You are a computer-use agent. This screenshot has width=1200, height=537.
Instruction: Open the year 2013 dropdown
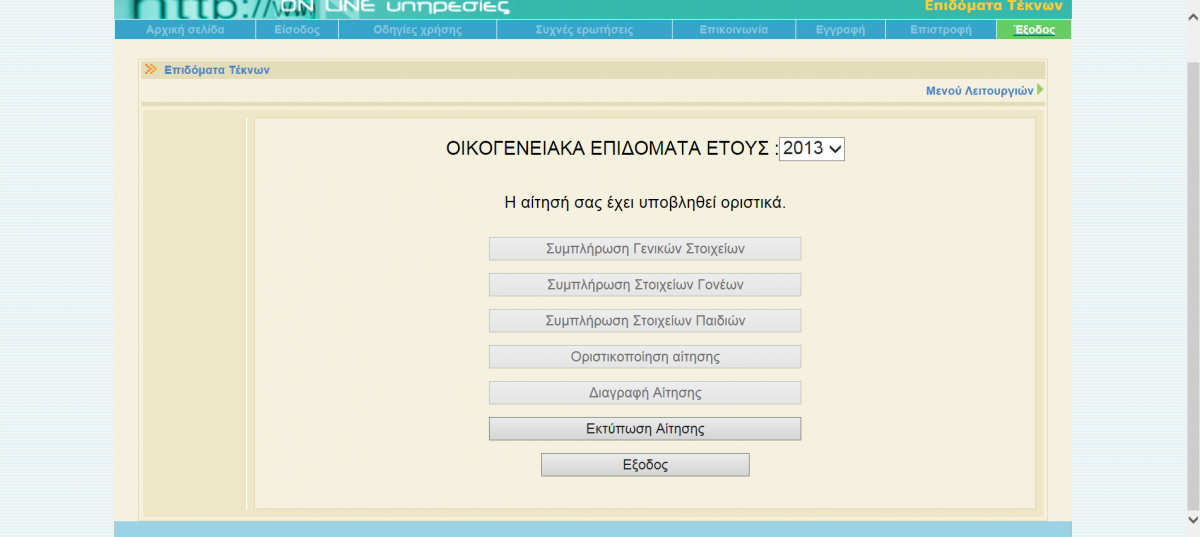(812, 148)
